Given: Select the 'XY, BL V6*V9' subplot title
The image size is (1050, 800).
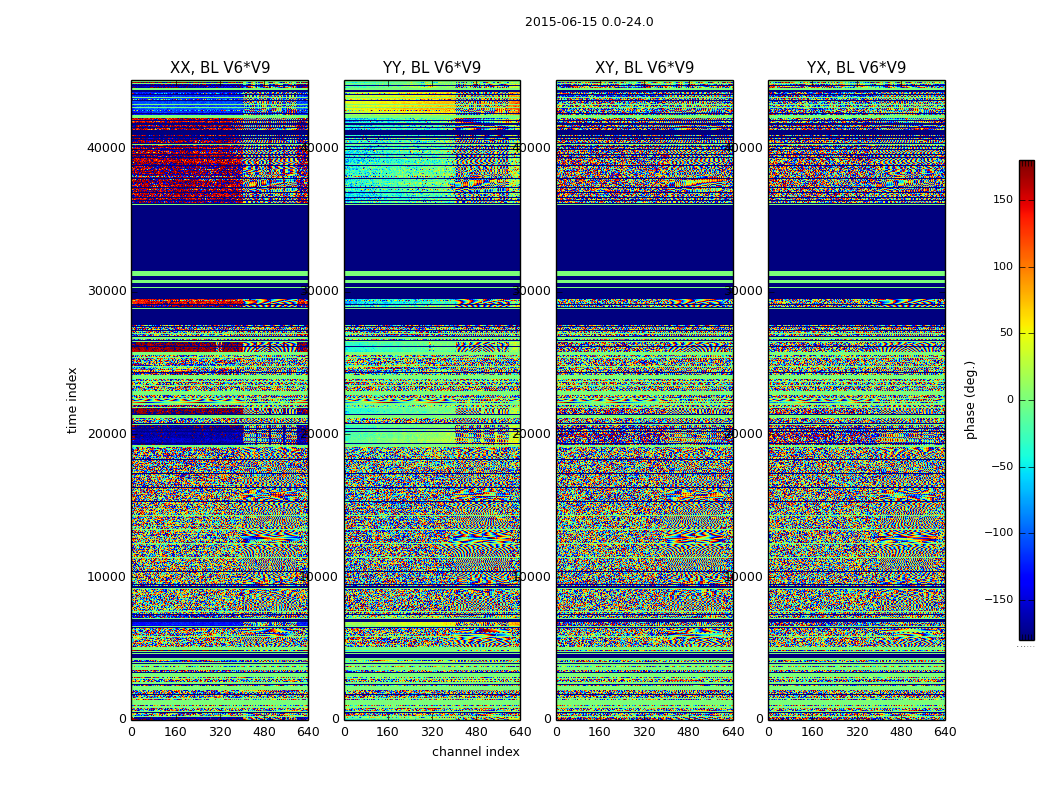Looking at the screenshot, I should pyautogui.click(x=644, y=68).
